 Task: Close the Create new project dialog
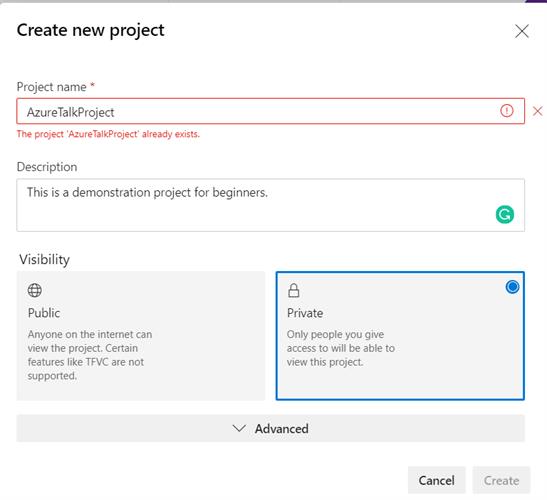pyautogui.click(x=522, y=31)
